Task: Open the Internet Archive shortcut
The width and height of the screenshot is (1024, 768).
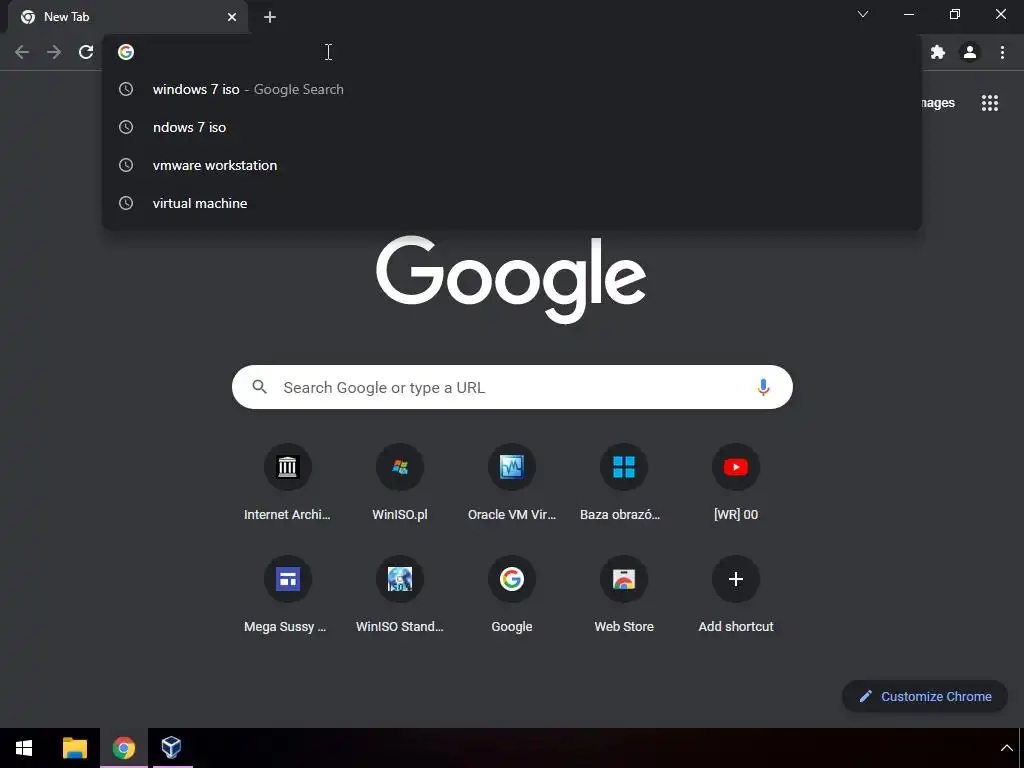Action: pyautogui.click(x=287, y=483)
